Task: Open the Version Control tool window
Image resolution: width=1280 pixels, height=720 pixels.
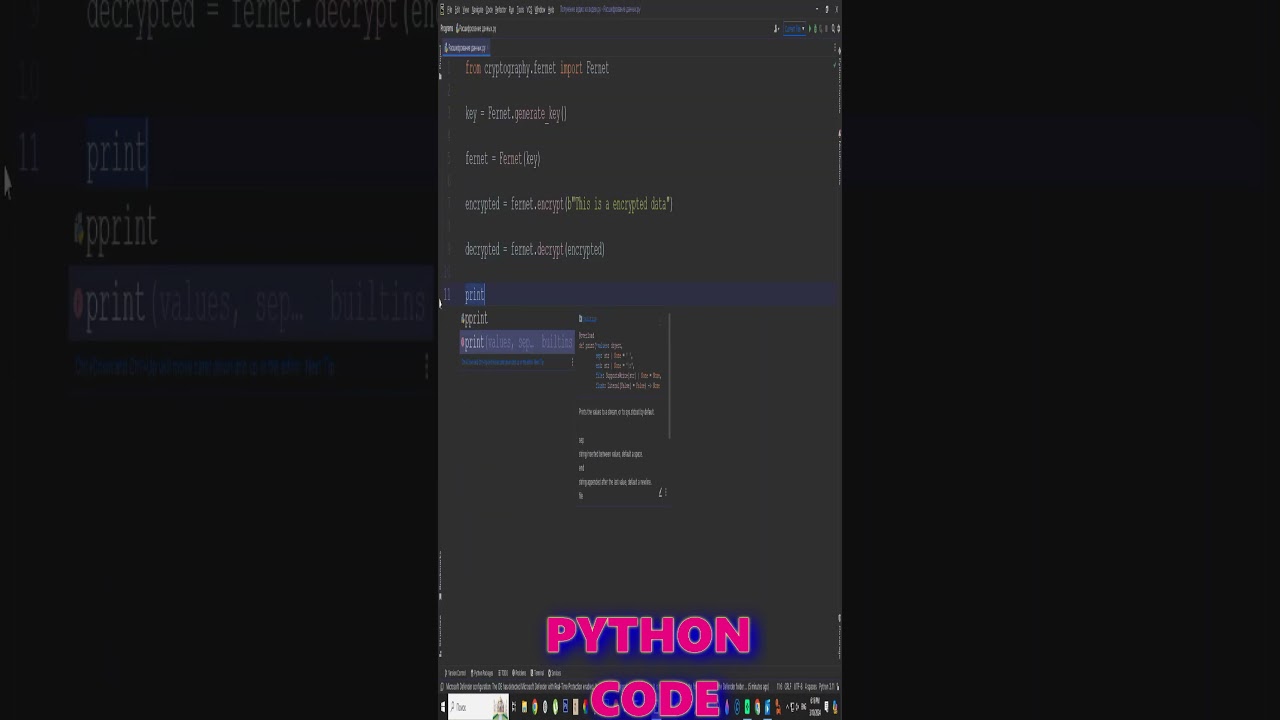Action: (455, 673)
